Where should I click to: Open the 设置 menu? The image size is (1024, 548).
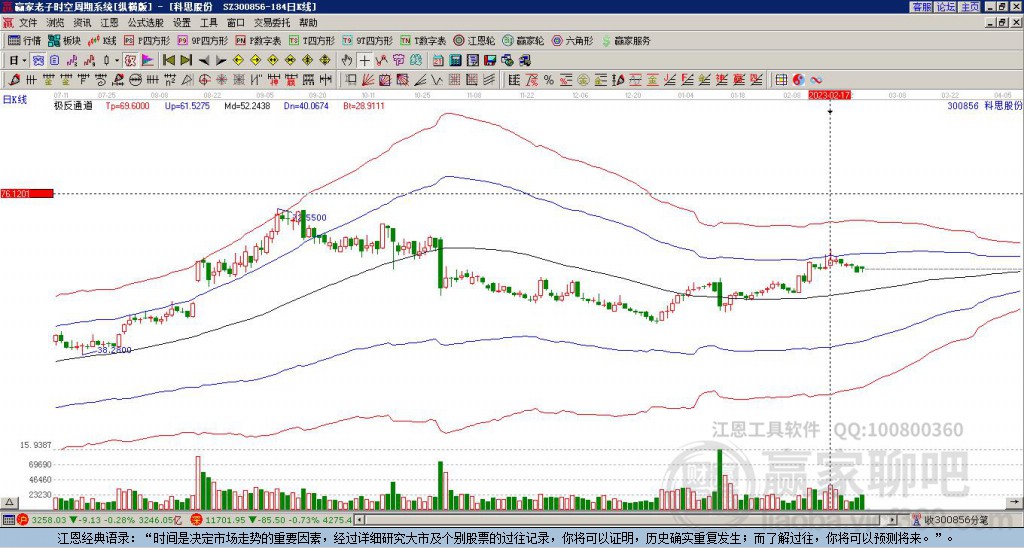click(181, 22)
